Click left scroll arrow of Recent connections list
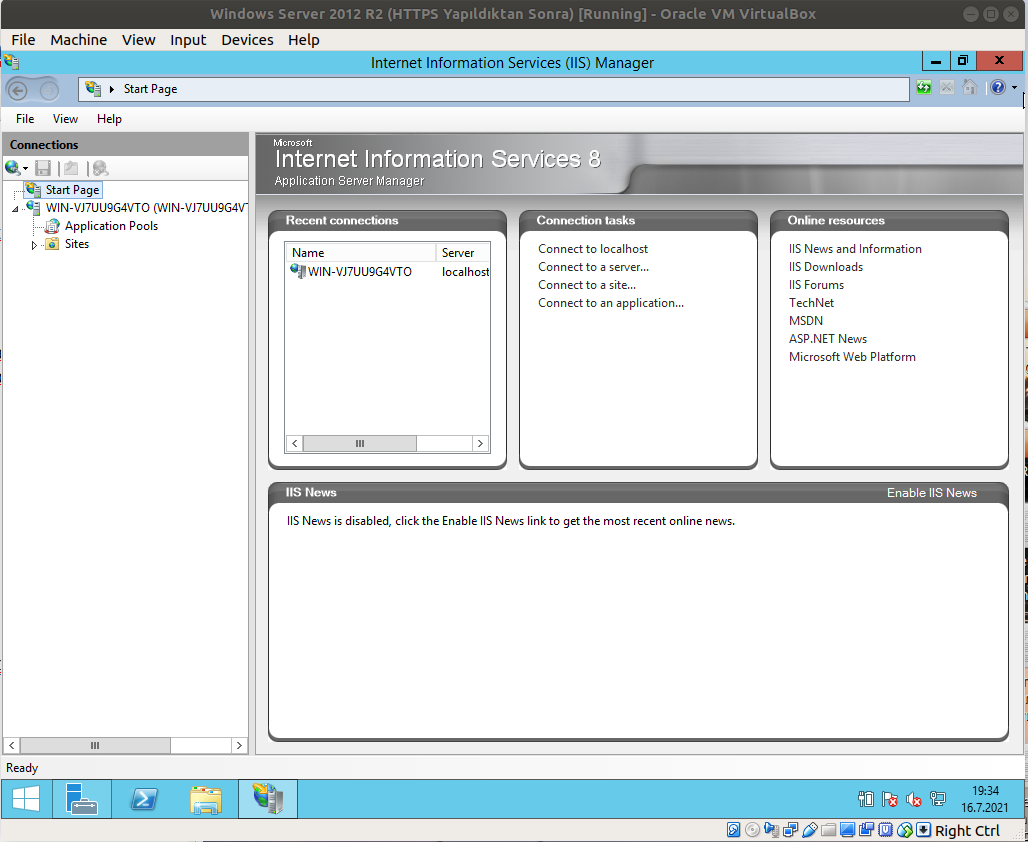 pyautogui.click(x=294, y=444)
